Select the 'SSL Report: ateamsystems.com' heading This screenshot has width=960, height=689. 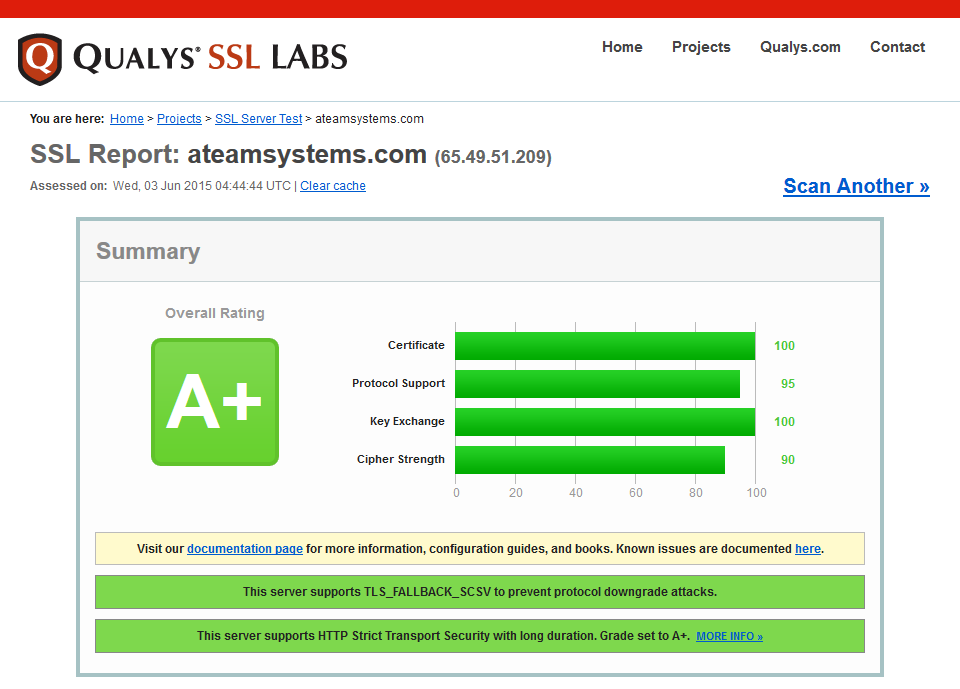point(228,154)
